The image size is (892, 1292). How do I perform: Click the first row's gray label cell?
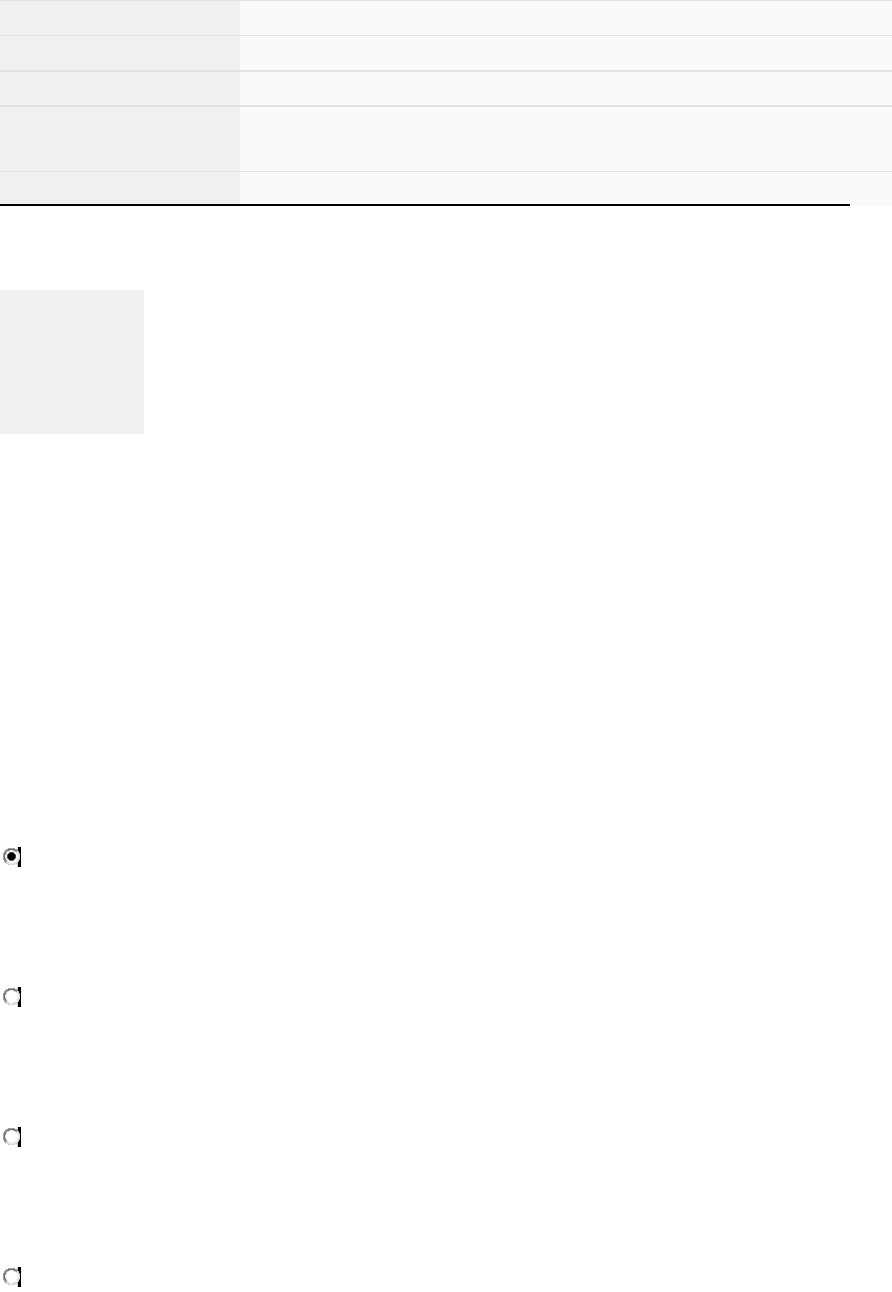[x=120, y=18]
